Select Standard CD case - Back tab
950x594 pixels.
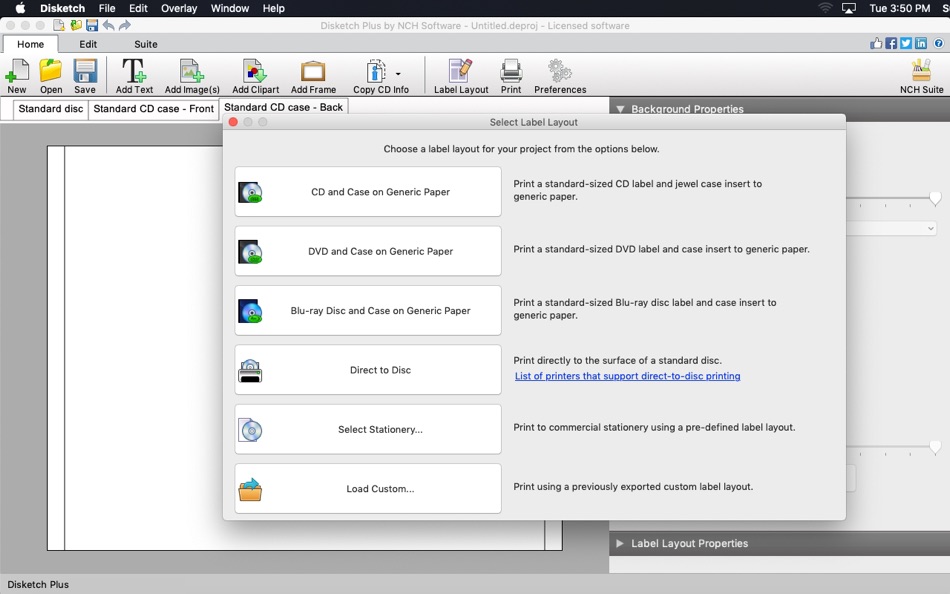pyautogui.click(x=283, y=107)
